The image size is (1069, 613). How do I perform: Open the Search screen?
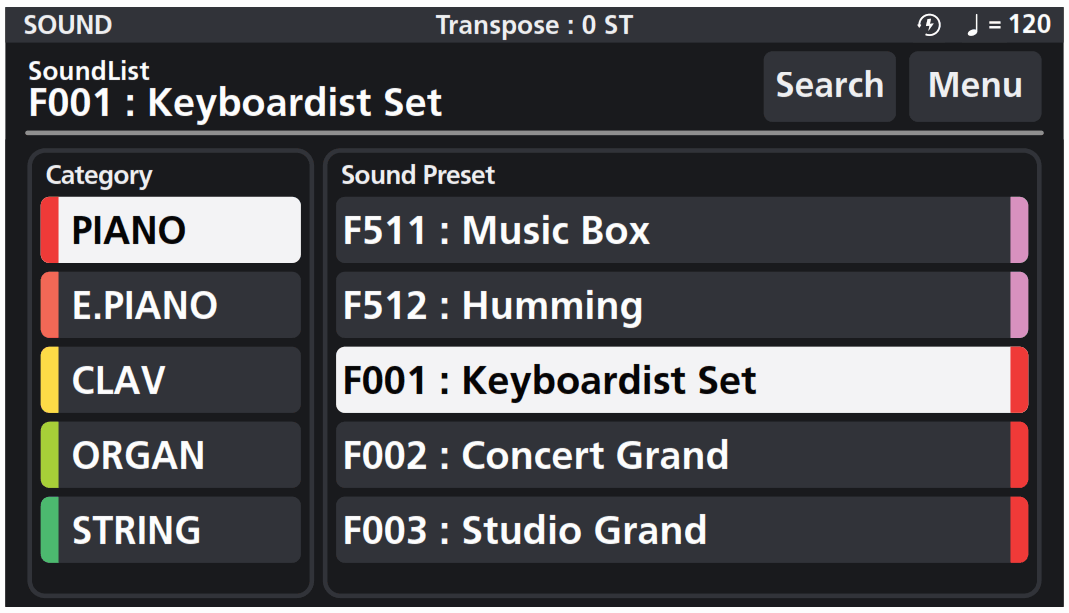click(829, 86)
